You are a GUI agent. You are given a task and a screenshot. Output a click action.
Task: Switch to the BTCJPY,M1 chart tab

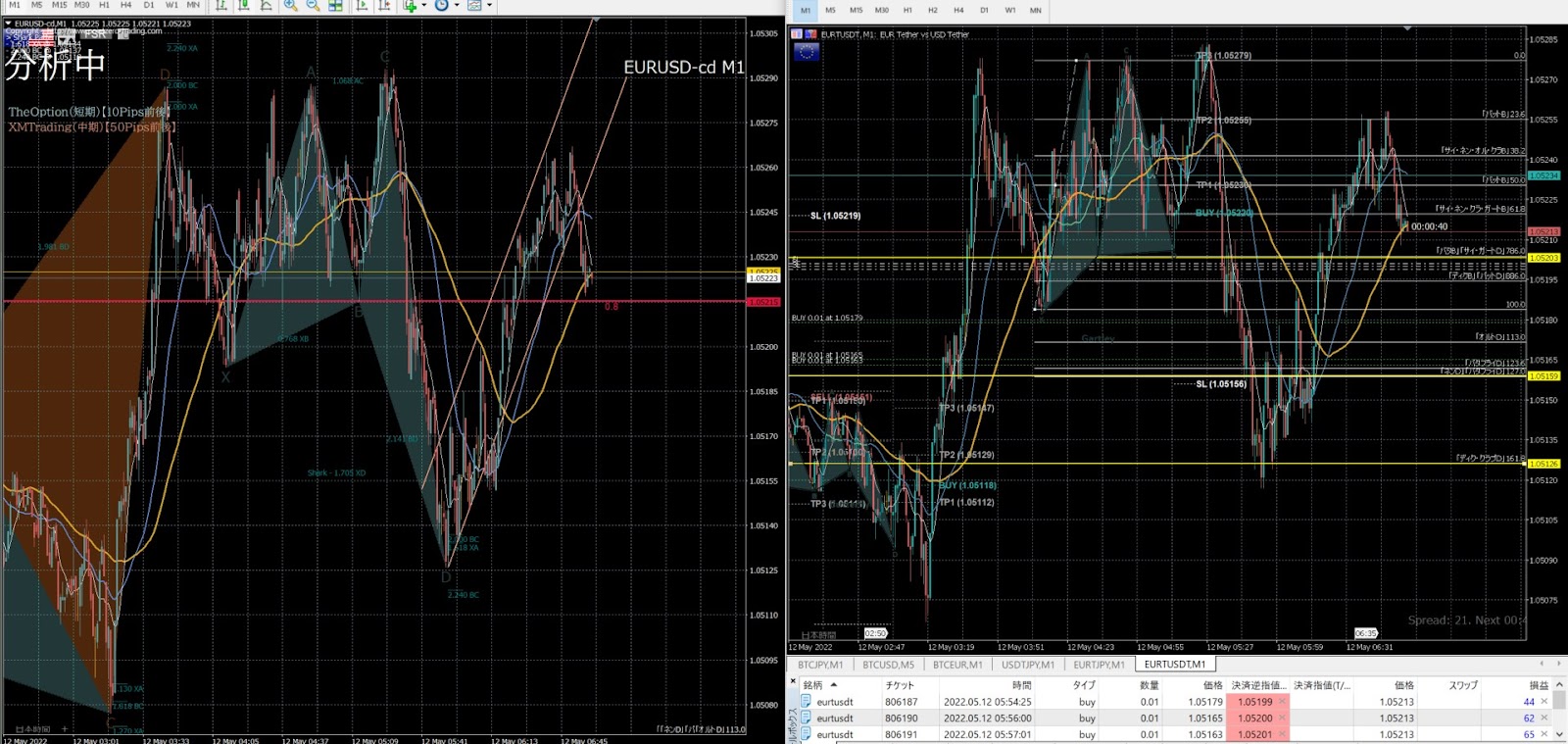tap(820, 665)
